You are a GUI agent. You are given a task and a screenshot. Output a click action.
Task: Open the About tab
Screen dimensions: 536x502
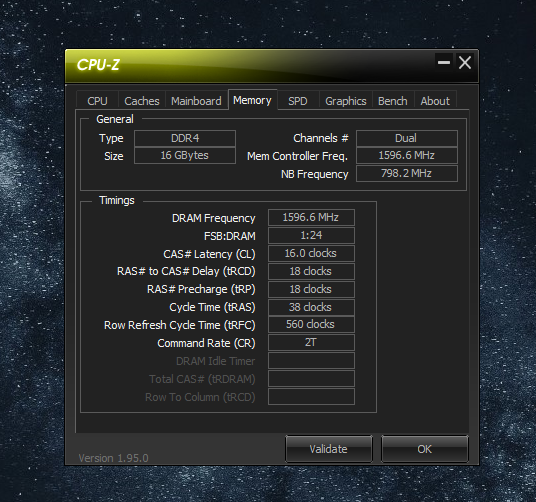click(435, 101)
